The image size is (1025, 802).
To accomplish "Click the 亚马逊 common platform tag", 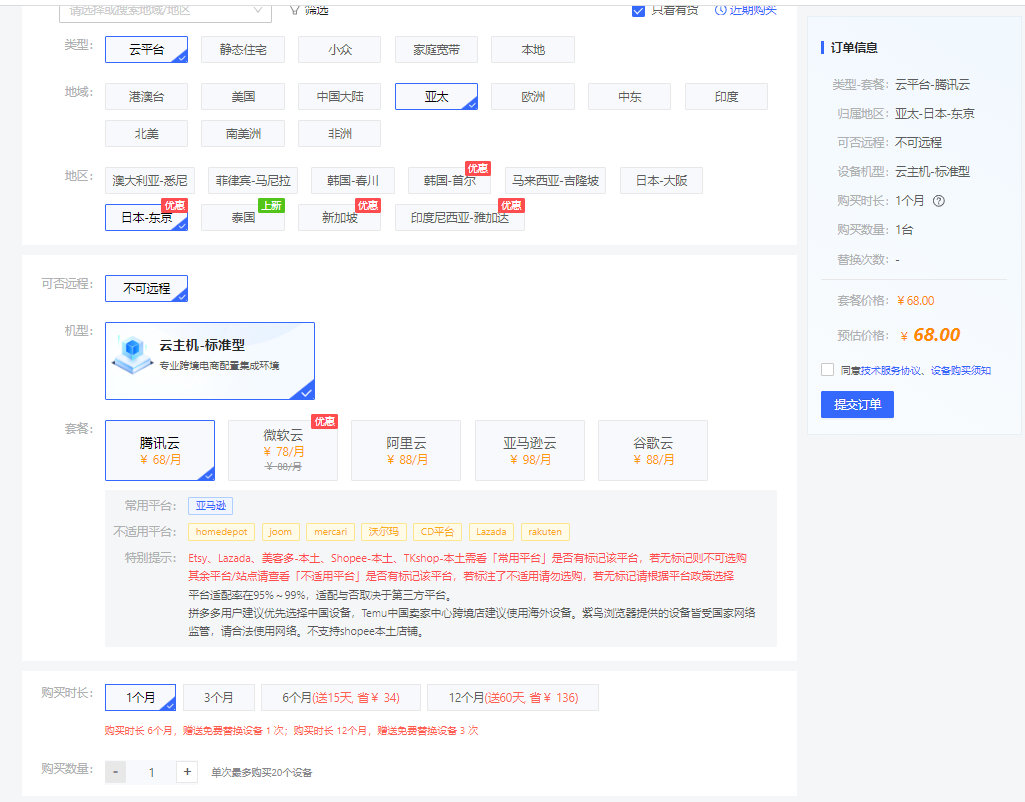I will pyautogui.click(x=210, y=506).
